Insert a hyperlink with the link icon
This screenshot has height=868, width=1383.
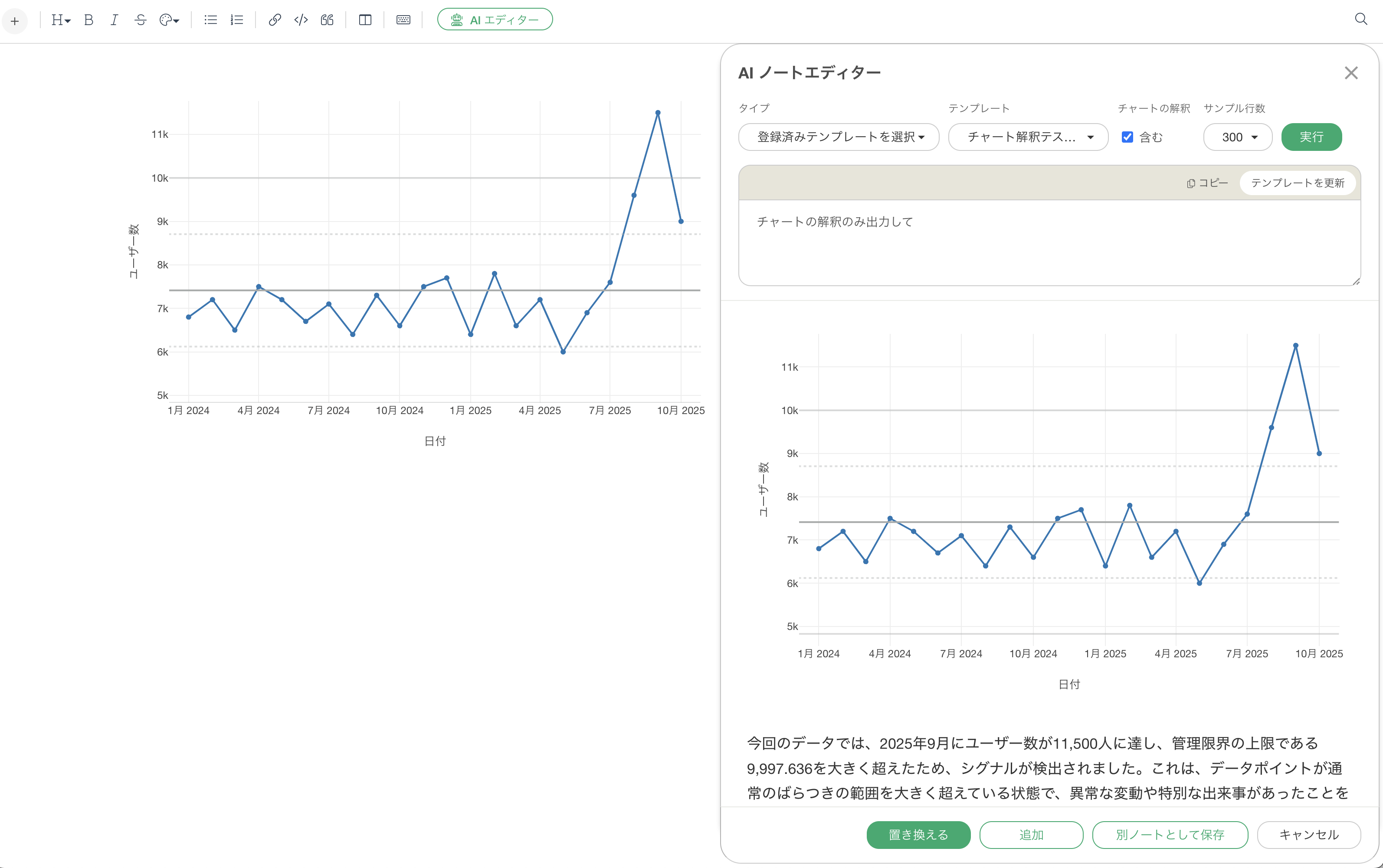275,20
